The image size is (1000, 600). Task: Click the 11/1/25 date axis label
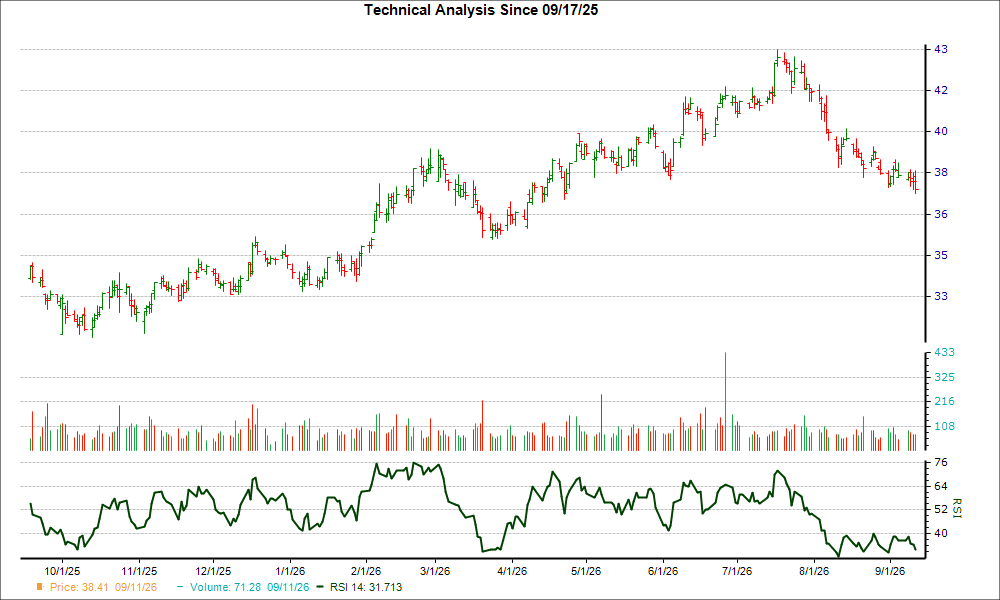[139, 571]
